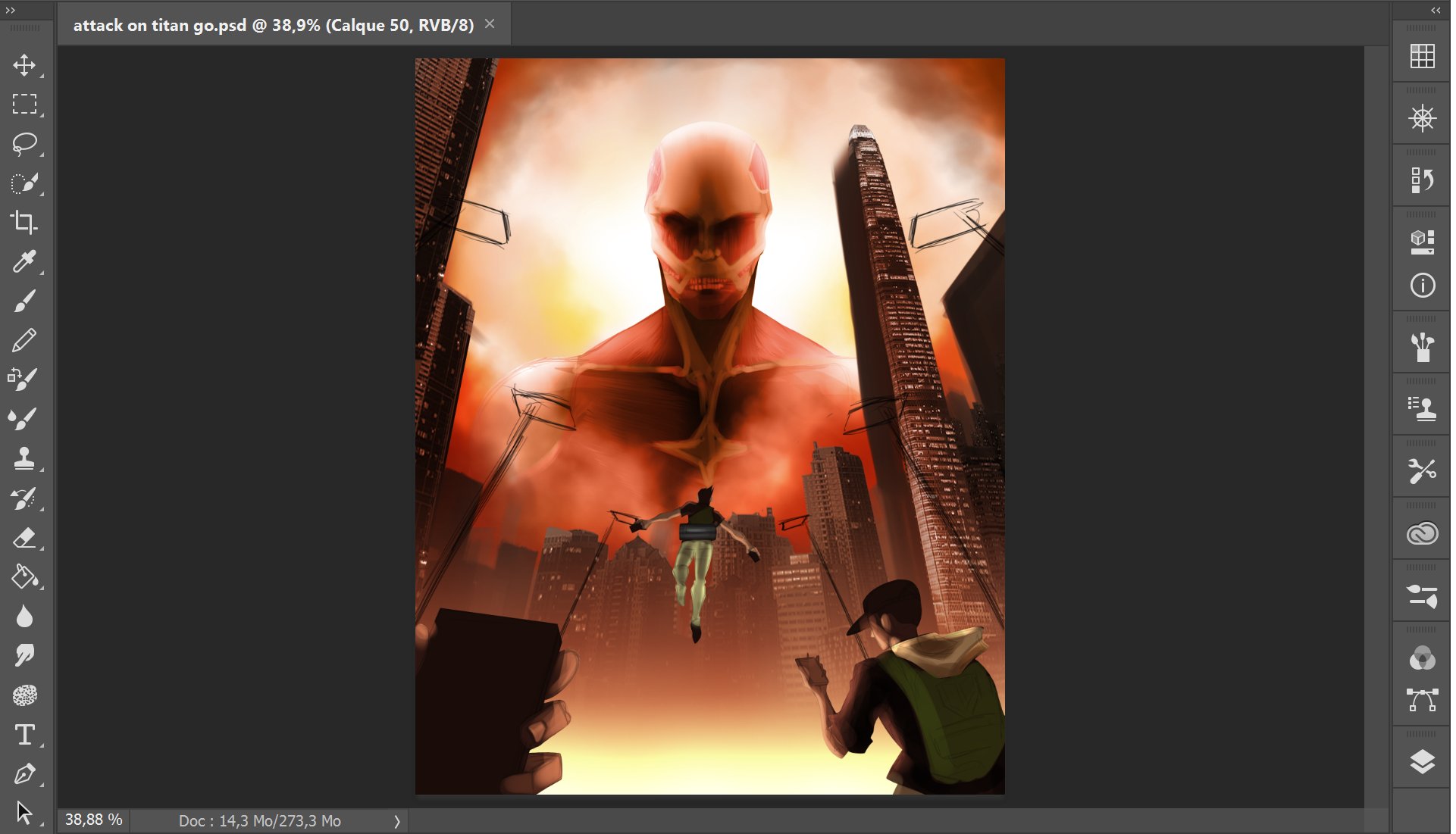
Task: Open the Info panel
Action: tap(1423, 286)
